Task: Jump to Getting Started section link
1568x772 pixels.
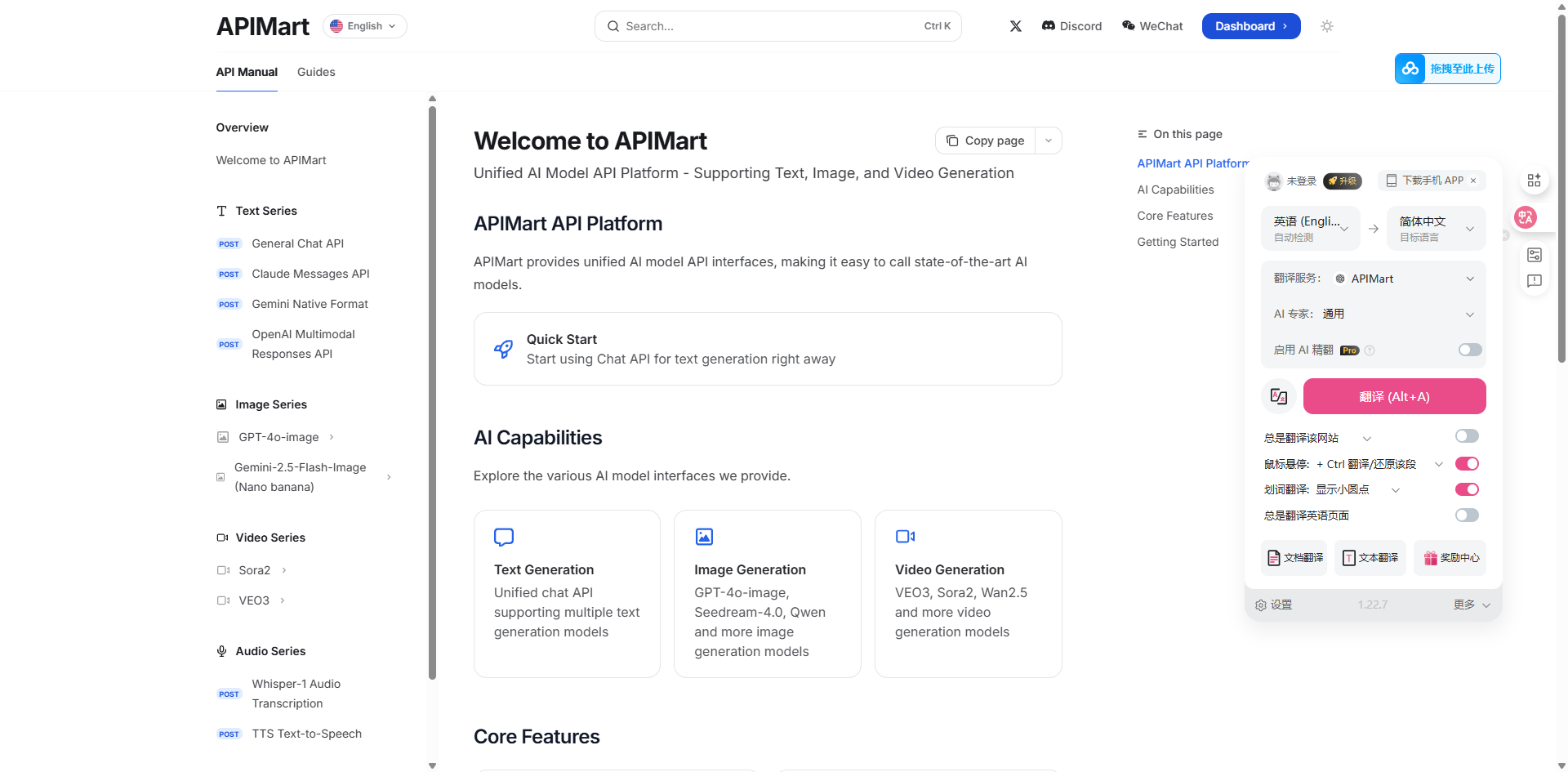Action: (1178, 242)
